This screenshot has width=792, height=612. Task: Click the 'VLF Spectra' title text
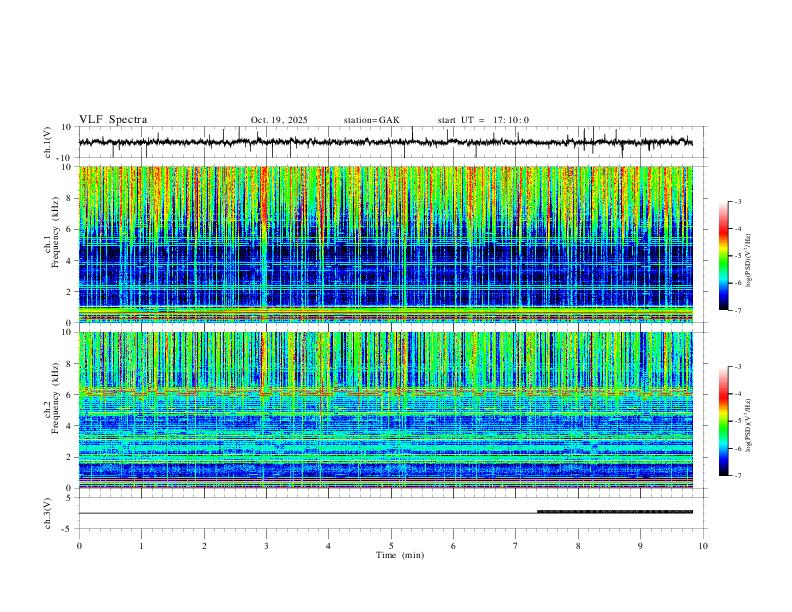[x=113, y=120]
